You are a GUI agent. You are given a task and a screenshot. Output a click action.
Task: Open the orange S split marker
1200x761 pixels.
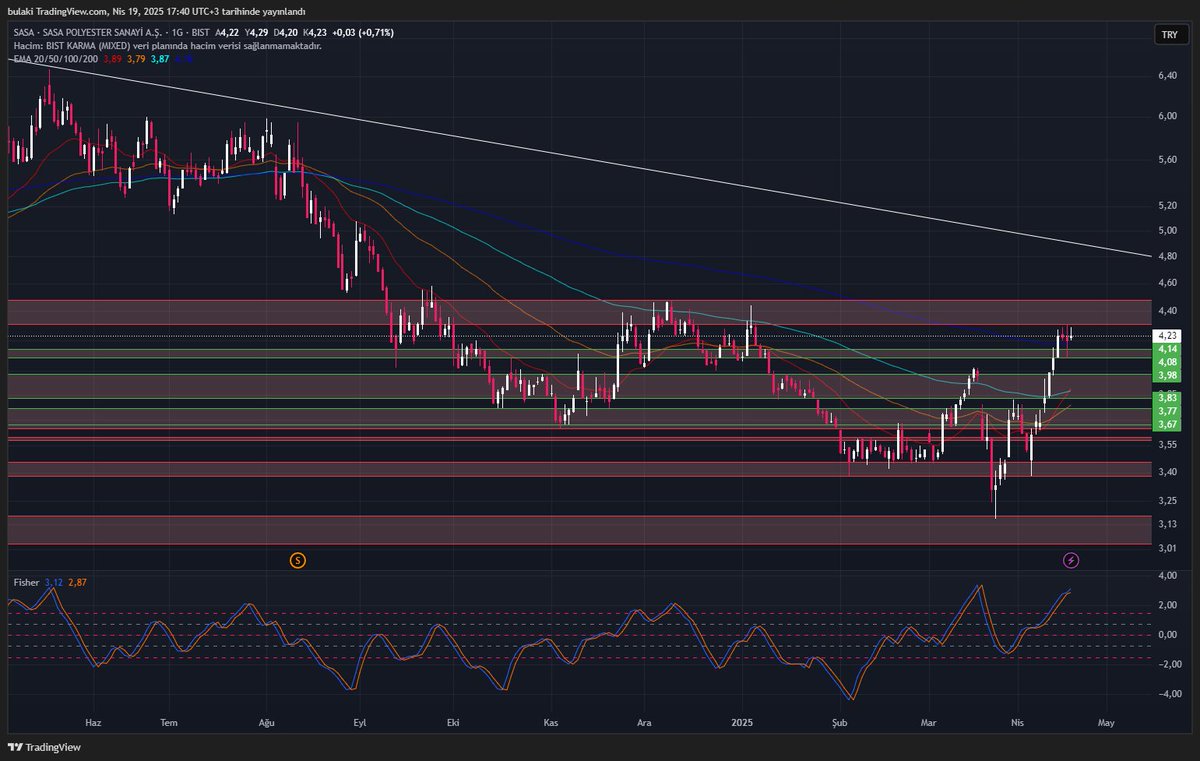tap(297, 560)
